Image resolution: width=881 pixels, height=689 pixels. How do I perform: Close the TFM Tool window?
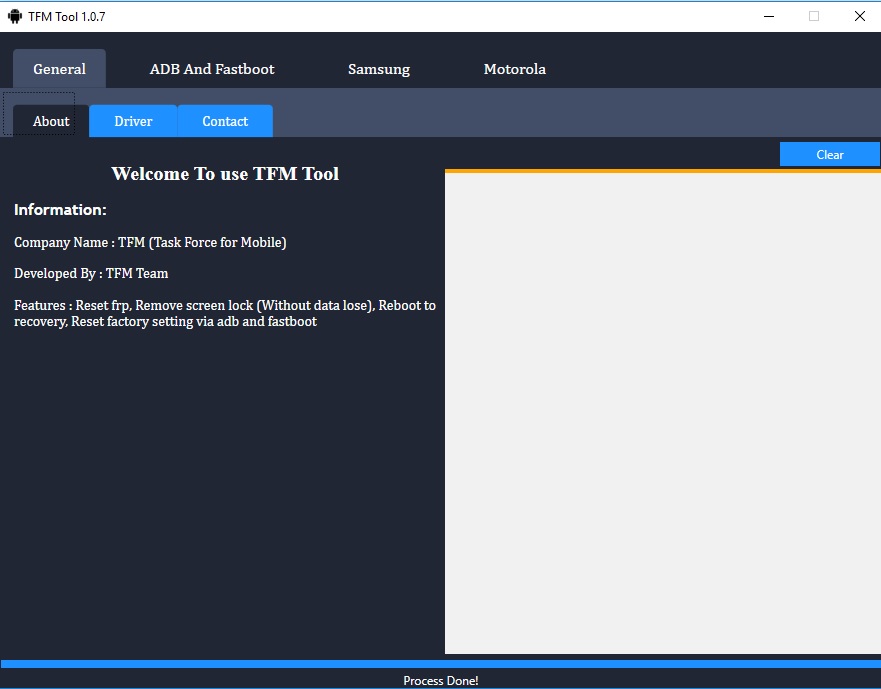(x=859, y=16)
